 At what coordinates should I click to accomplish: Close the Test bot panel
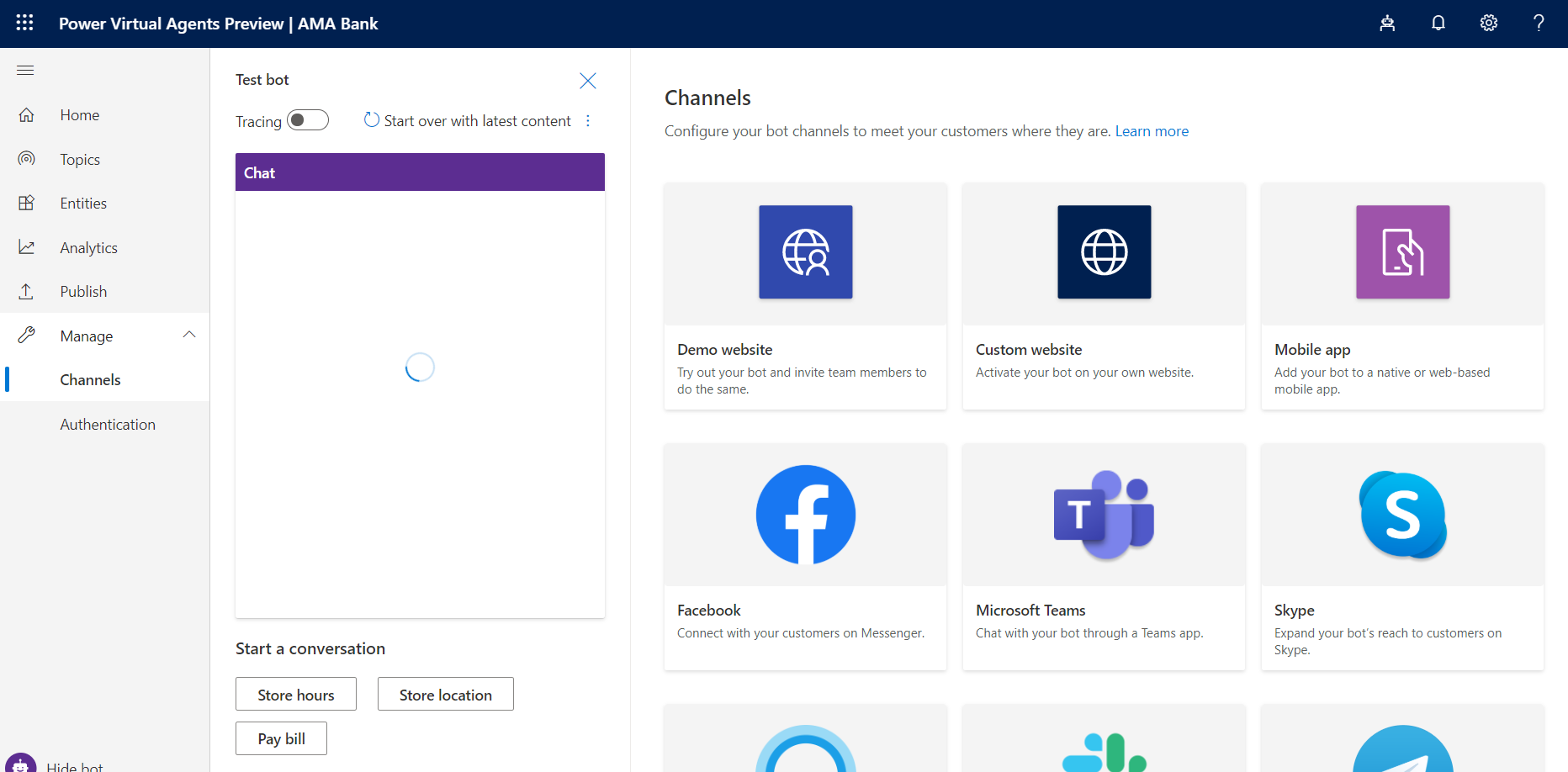[x=587, y=81]
